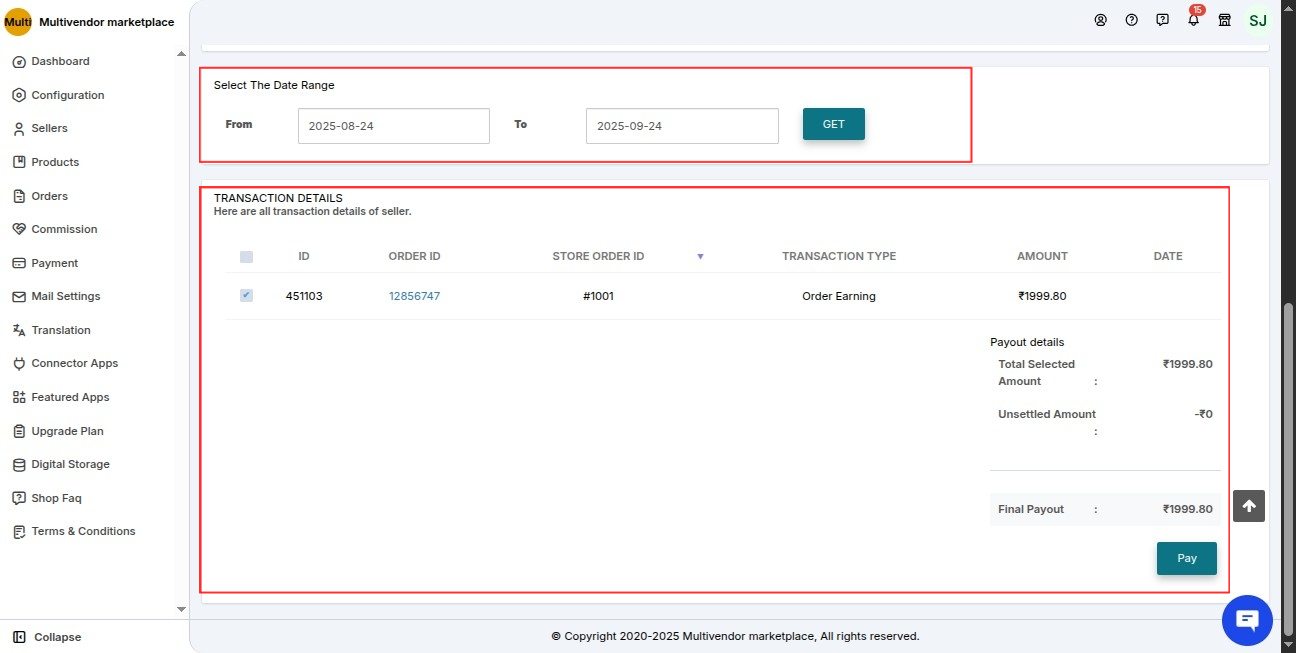Click the user profile icon in header
Viewport: 1296px width, 653px height.
(x=1100, y=20)
